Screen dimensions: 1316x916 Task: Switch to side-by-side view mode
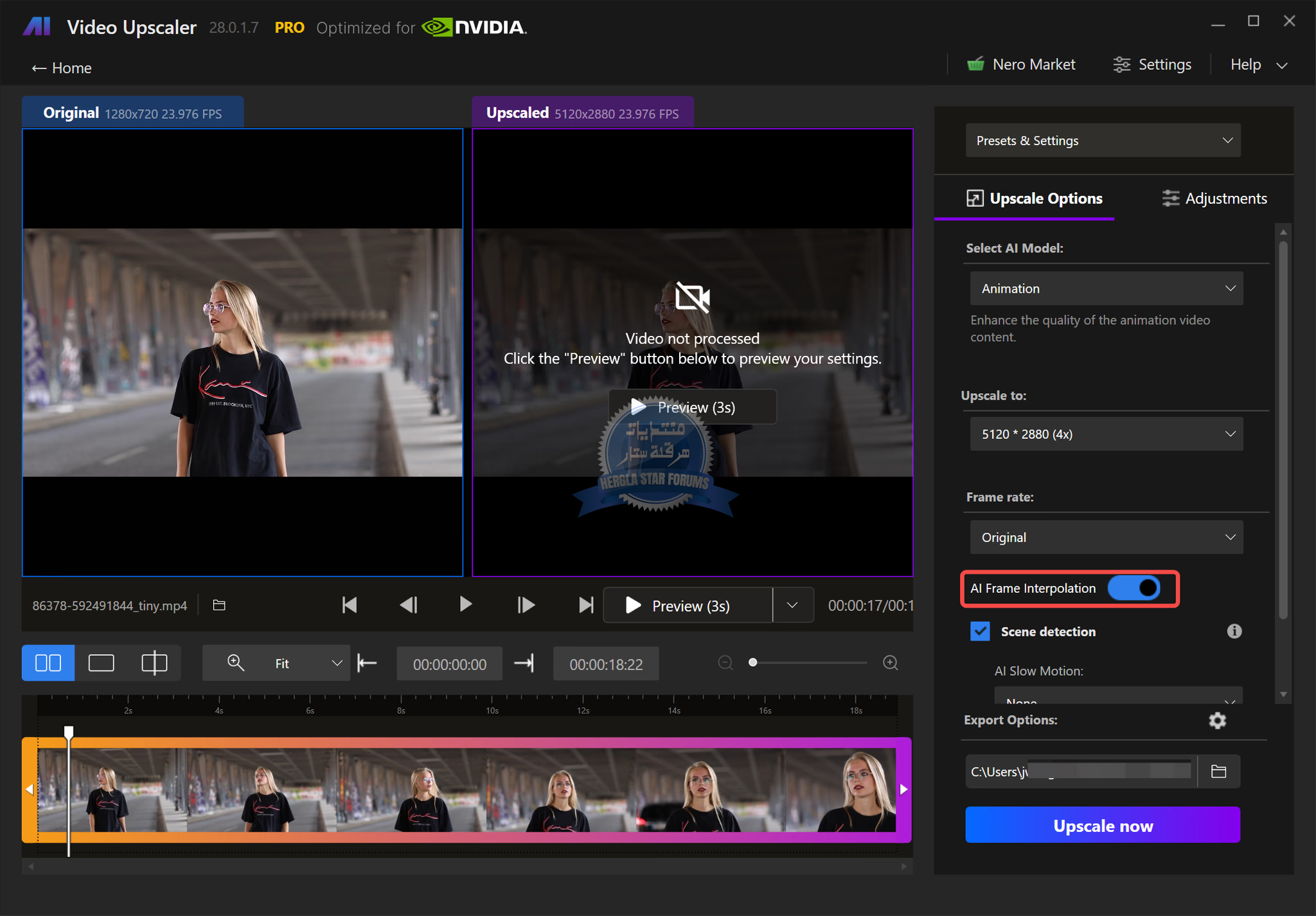click(x=48, y=663)
